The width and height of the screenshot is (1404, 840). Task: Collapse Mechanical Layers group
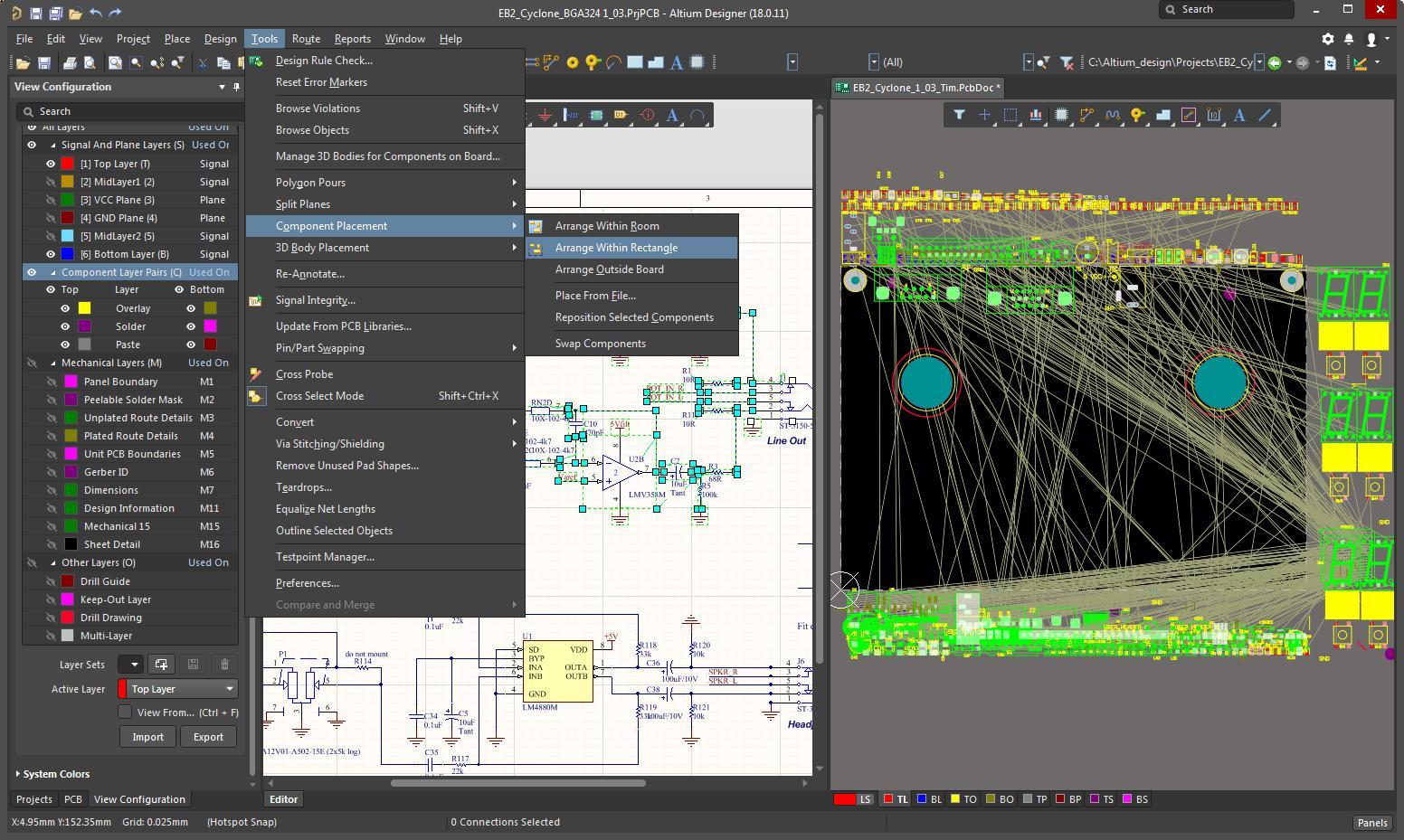(x=52, y=363)
